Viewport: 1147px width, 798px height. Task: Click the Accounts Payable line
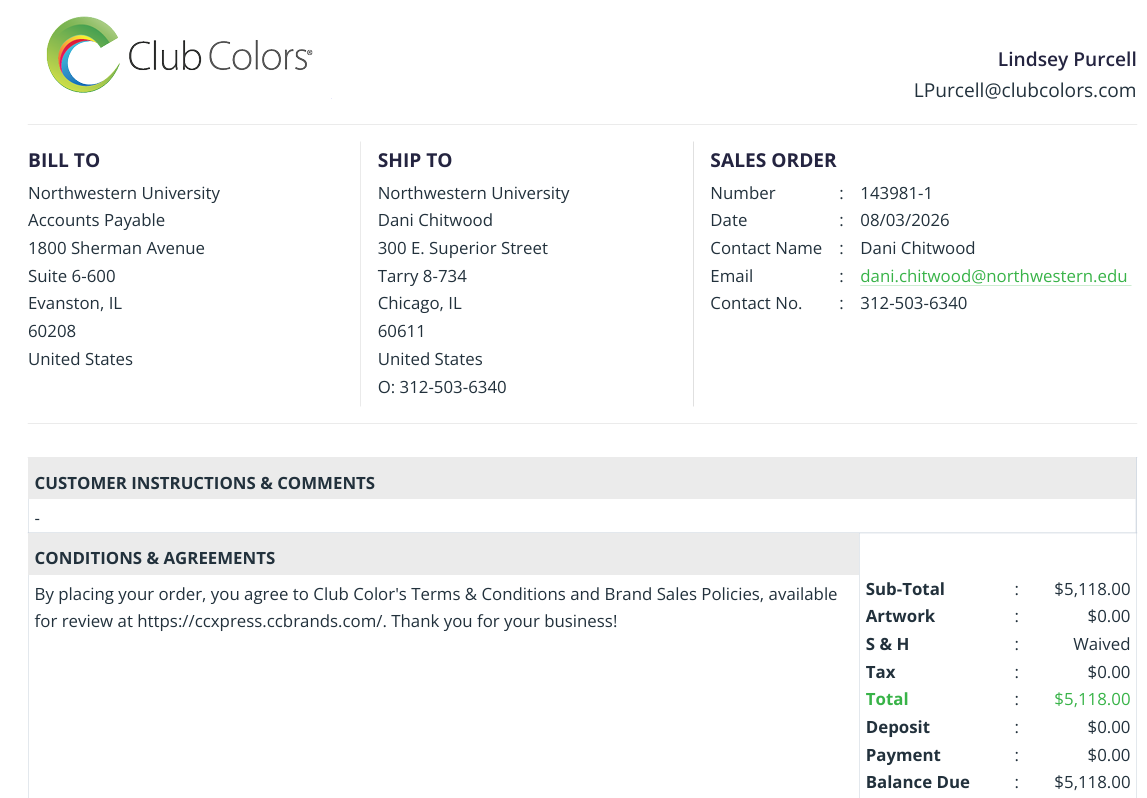pyautogui.click(x=97, y=220)
